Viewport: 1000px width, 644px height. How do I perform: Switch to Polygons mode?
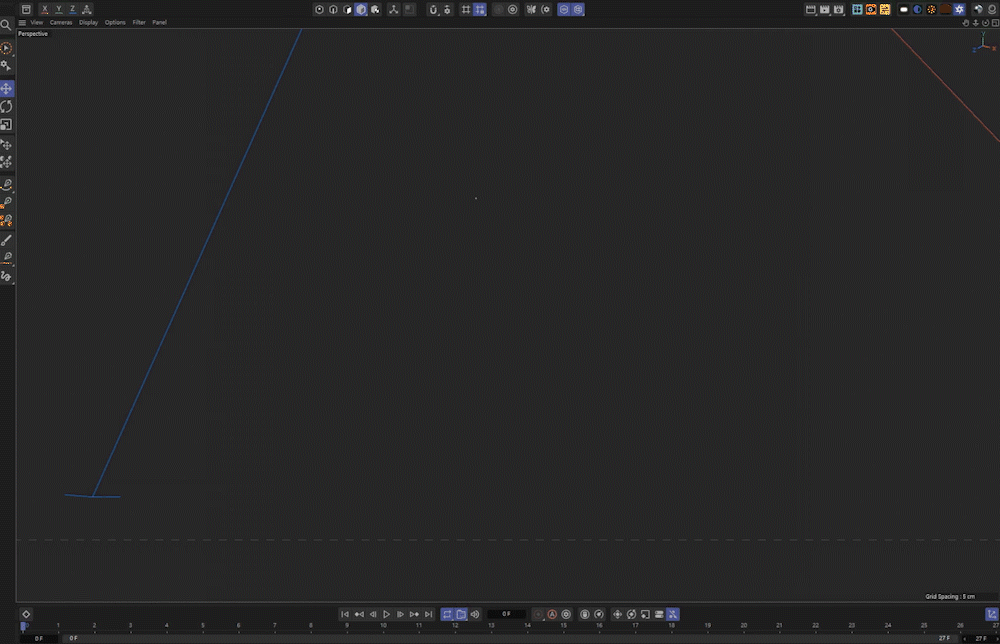click(348, 10)
